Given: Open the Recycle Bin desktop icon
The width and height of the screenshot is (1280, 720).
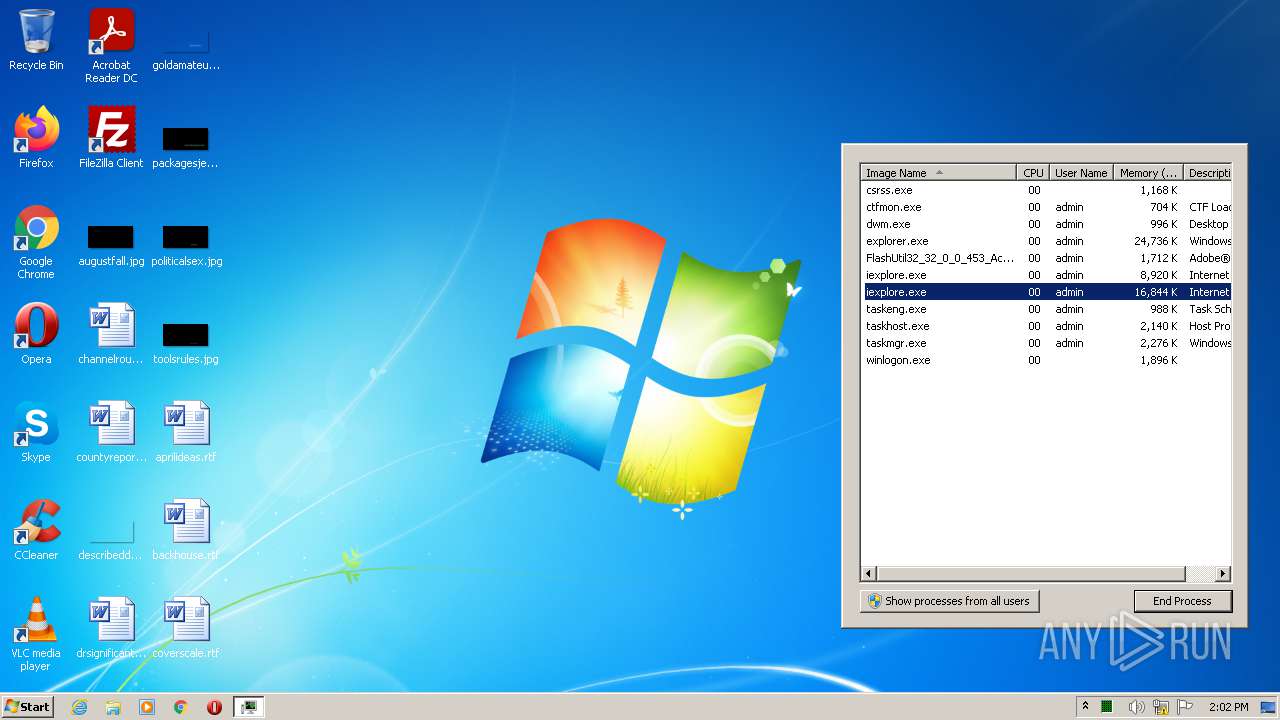Looking at the screenshot, I should (36, 40).
